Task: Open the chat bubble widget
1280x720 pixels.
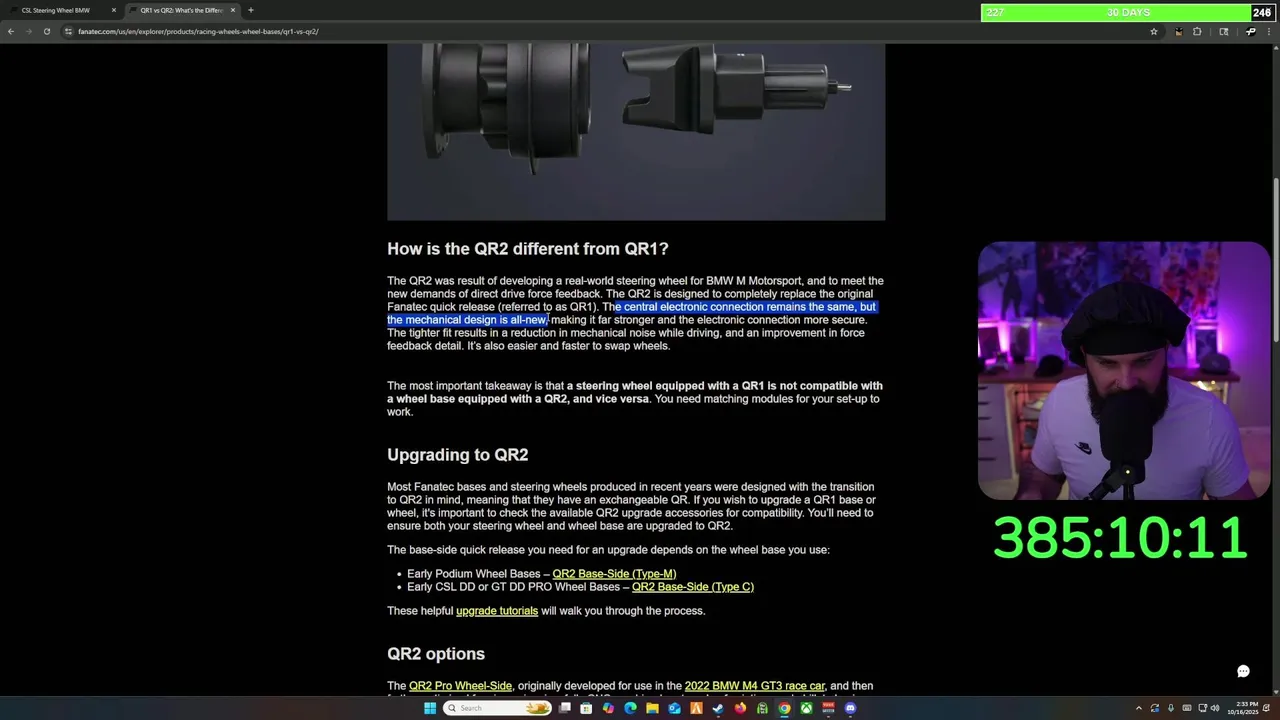Action: tap(1243, 671)
